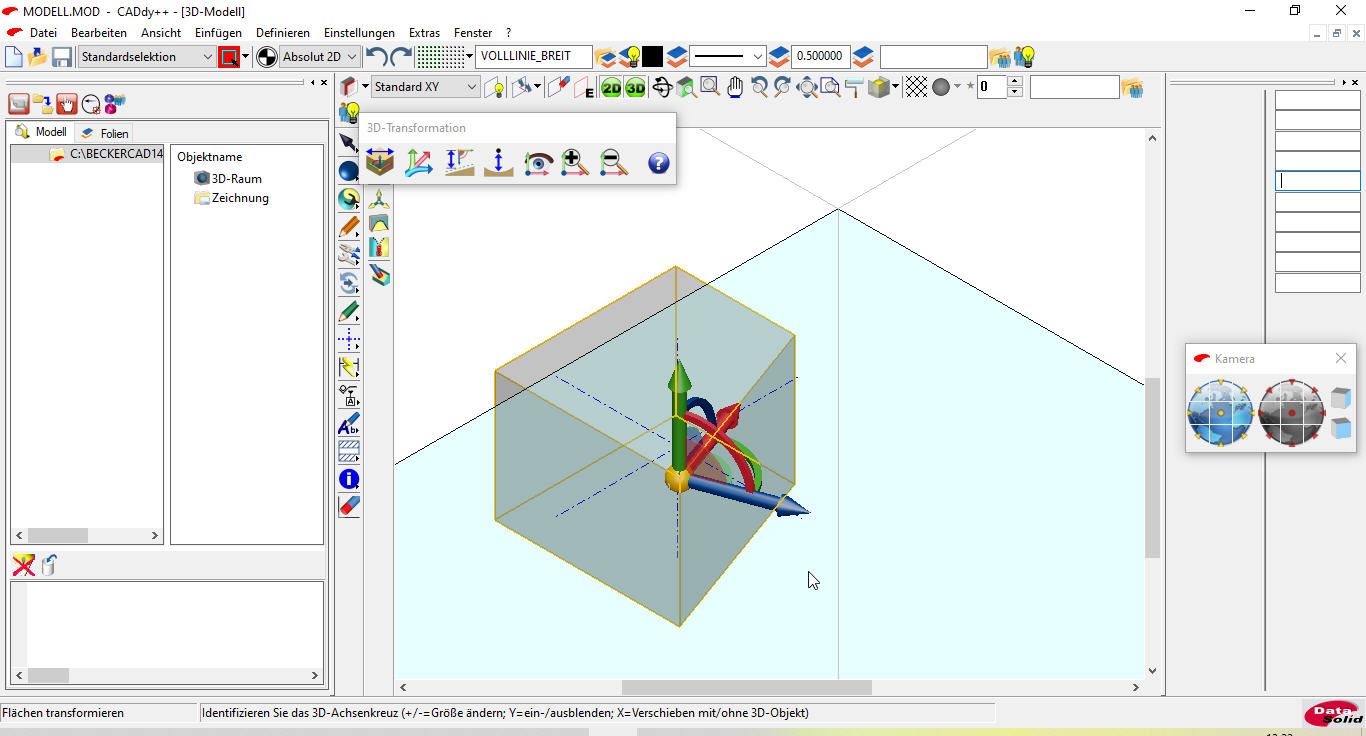Click the zoom-all arrows magnifier icon

click(807, 88)
